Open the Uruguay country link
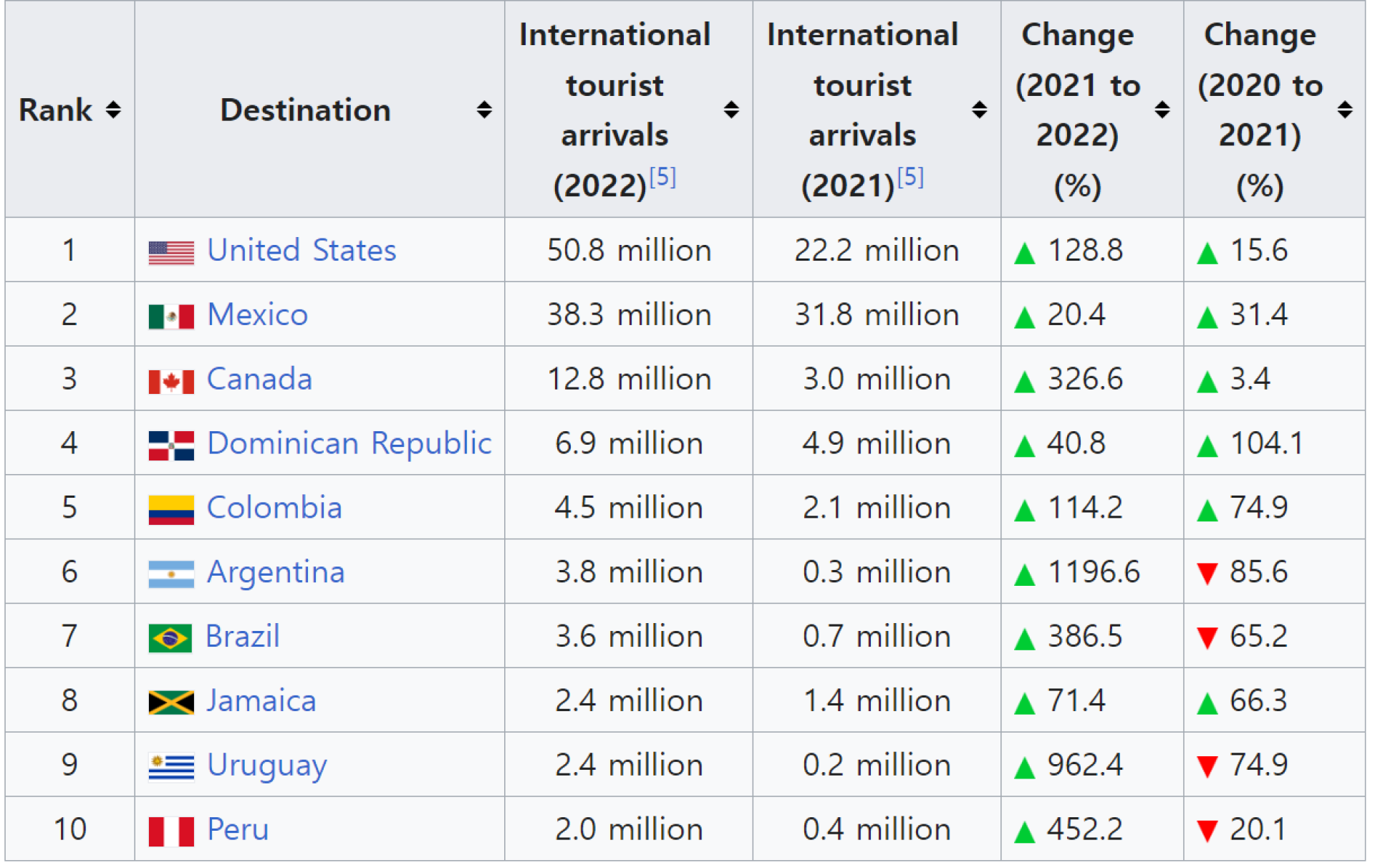The height and width of the screenshot is (868, 1375). pyautogui.click(x=266, y=766)
